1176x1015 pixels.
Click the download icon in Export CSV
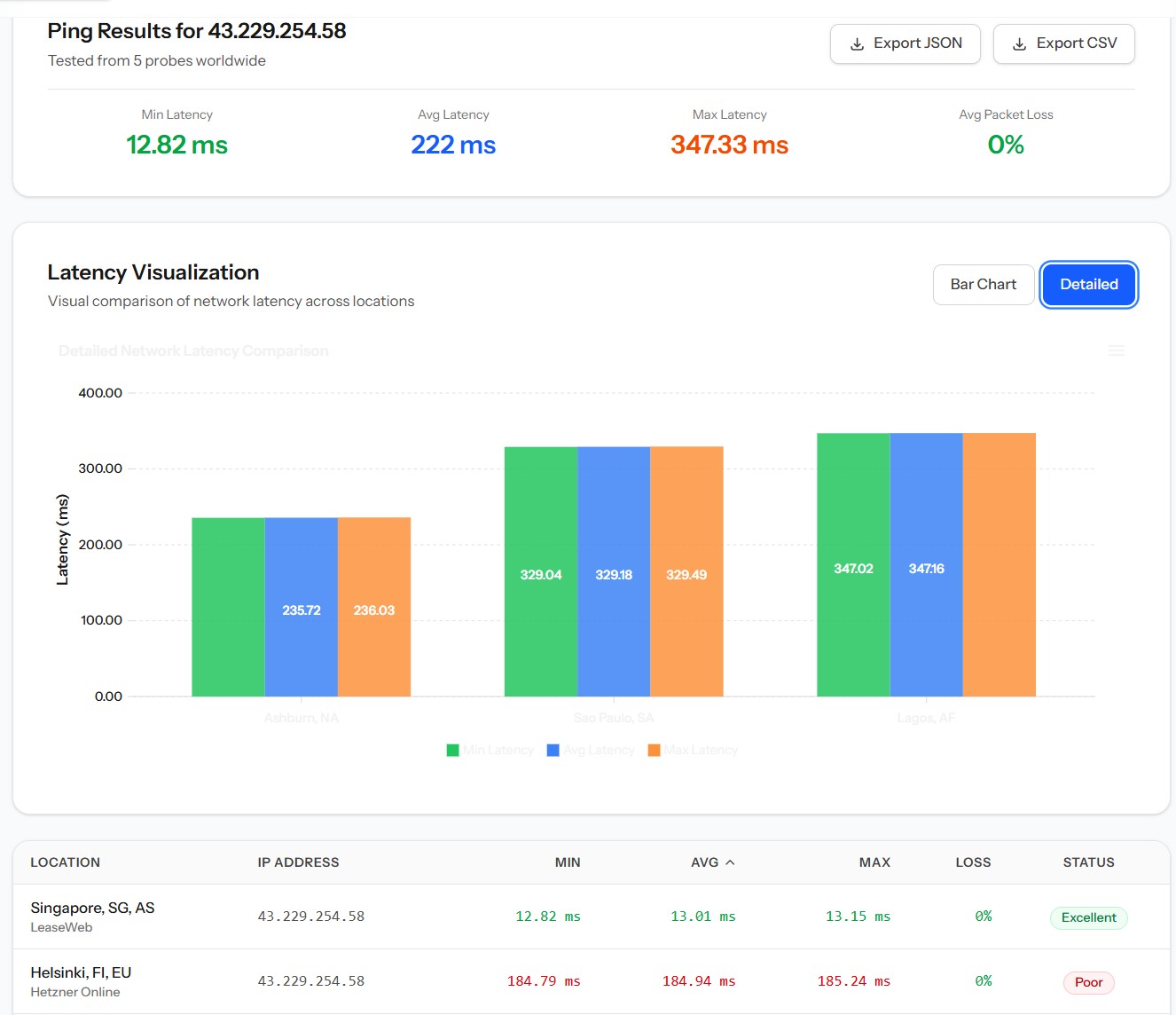[1020, 44]
